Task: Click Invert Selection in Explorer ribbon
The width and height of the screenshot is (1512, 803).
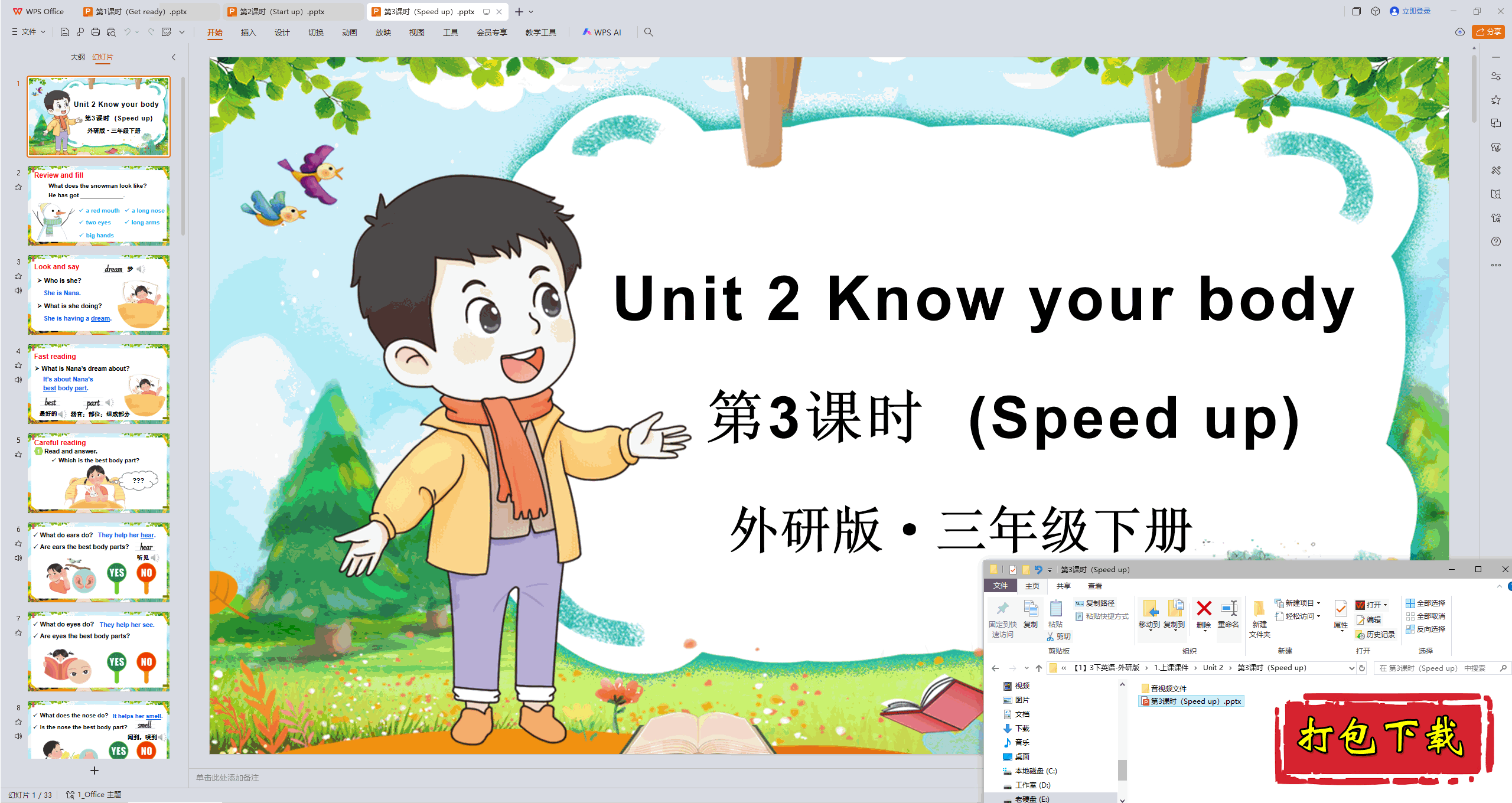Action: tap(1425, 629)
